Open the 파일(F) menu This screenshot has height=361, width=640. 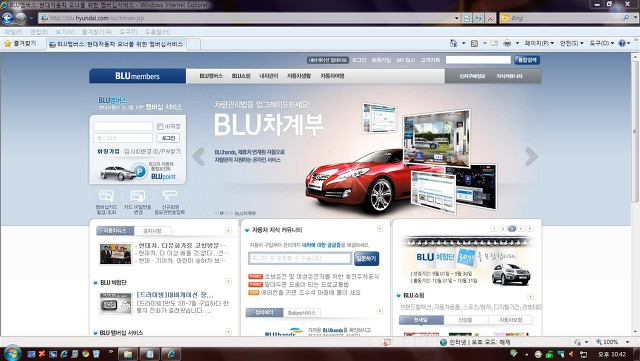(13, 31)
